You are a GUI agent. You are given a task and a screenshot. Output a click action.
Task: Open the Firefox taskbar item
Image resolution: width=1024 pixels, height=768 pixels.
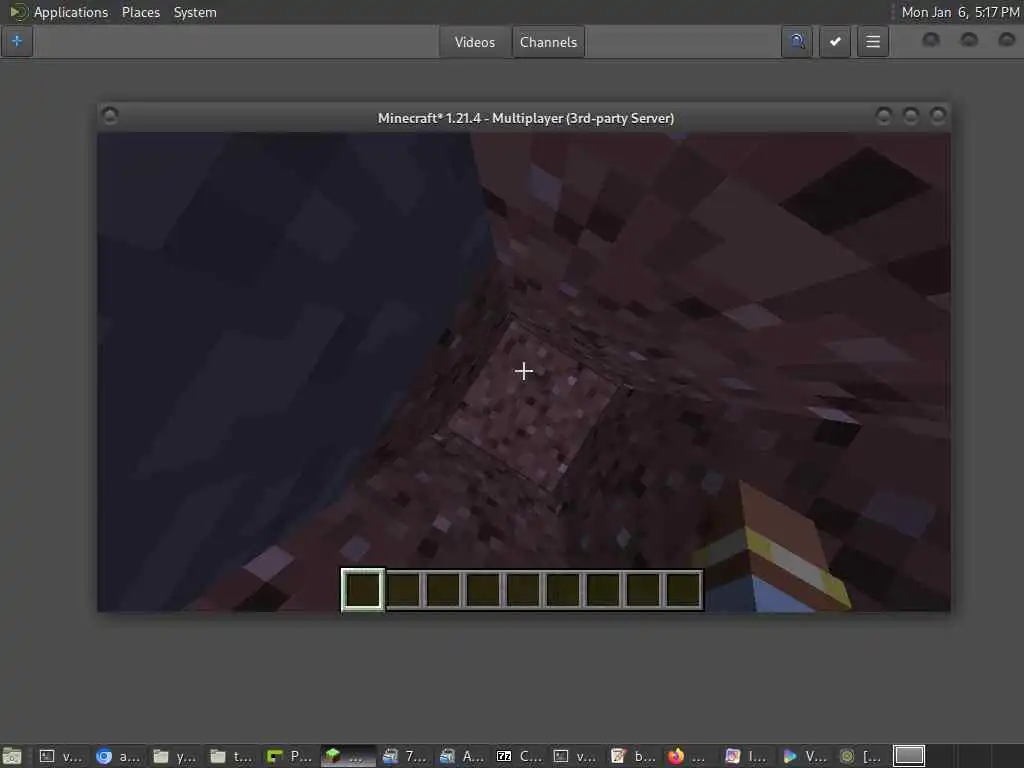point(686,756)
